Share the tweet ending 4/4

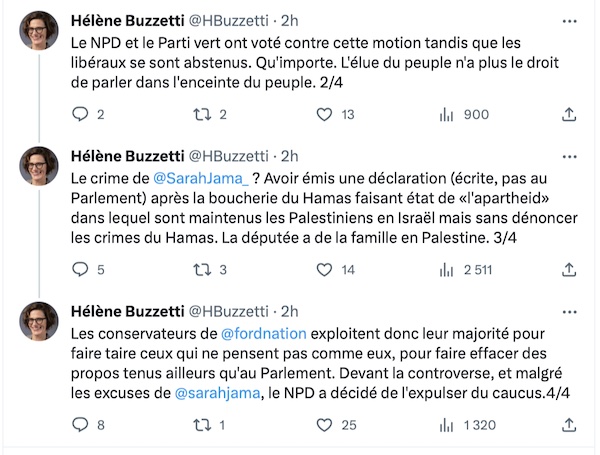[x=569, y=425]
